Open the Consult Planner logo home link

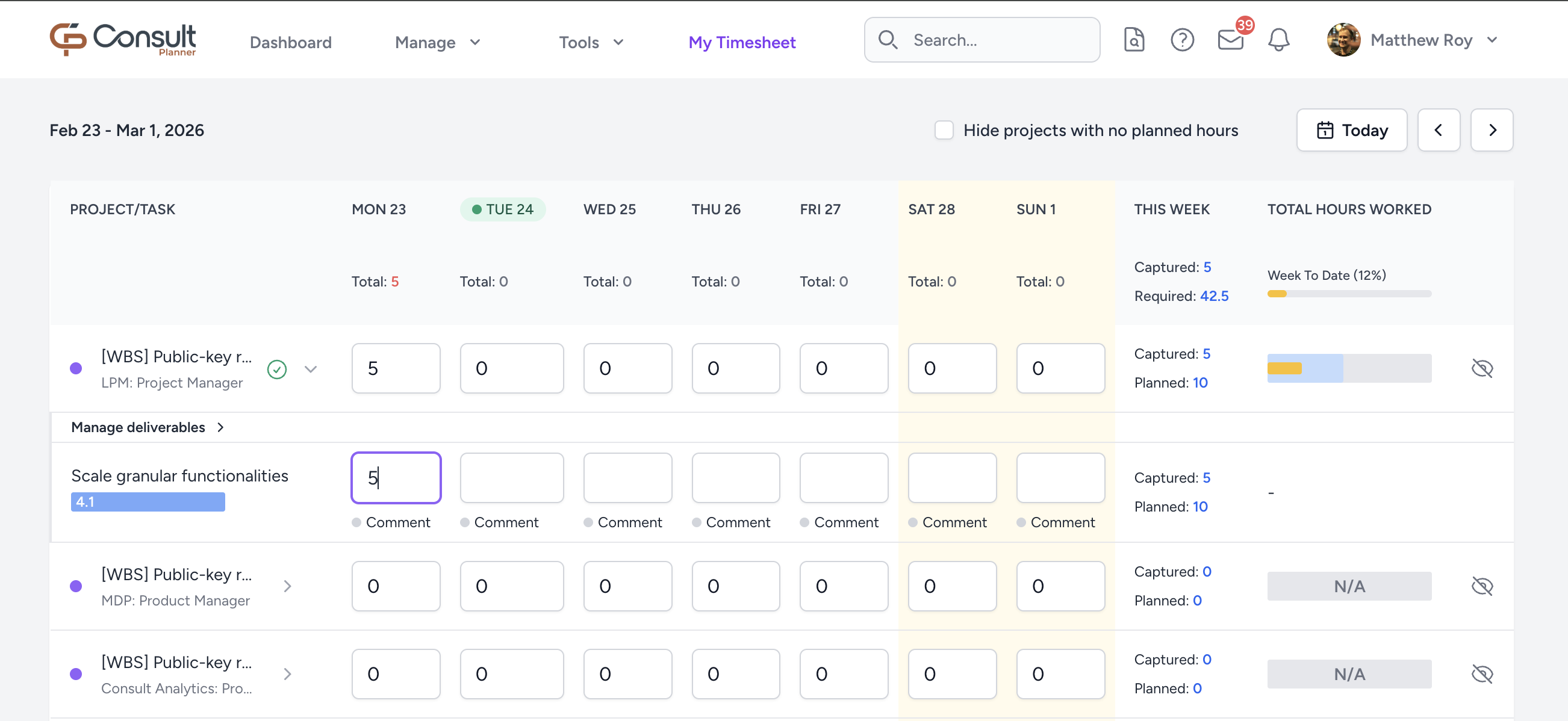(x=123, y=40)
